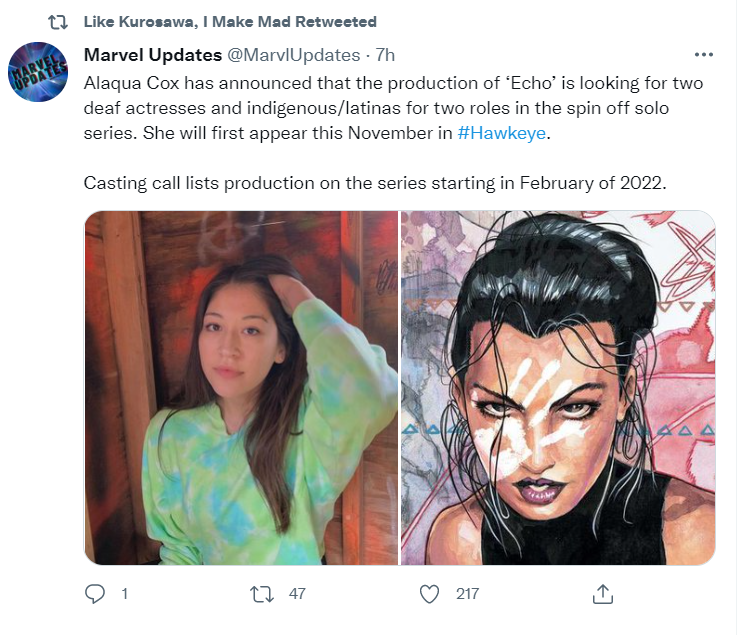Like the tweet with the heart icon
Image resolution: width=738 pixels, height=635 pixels.
pos(429,594)
